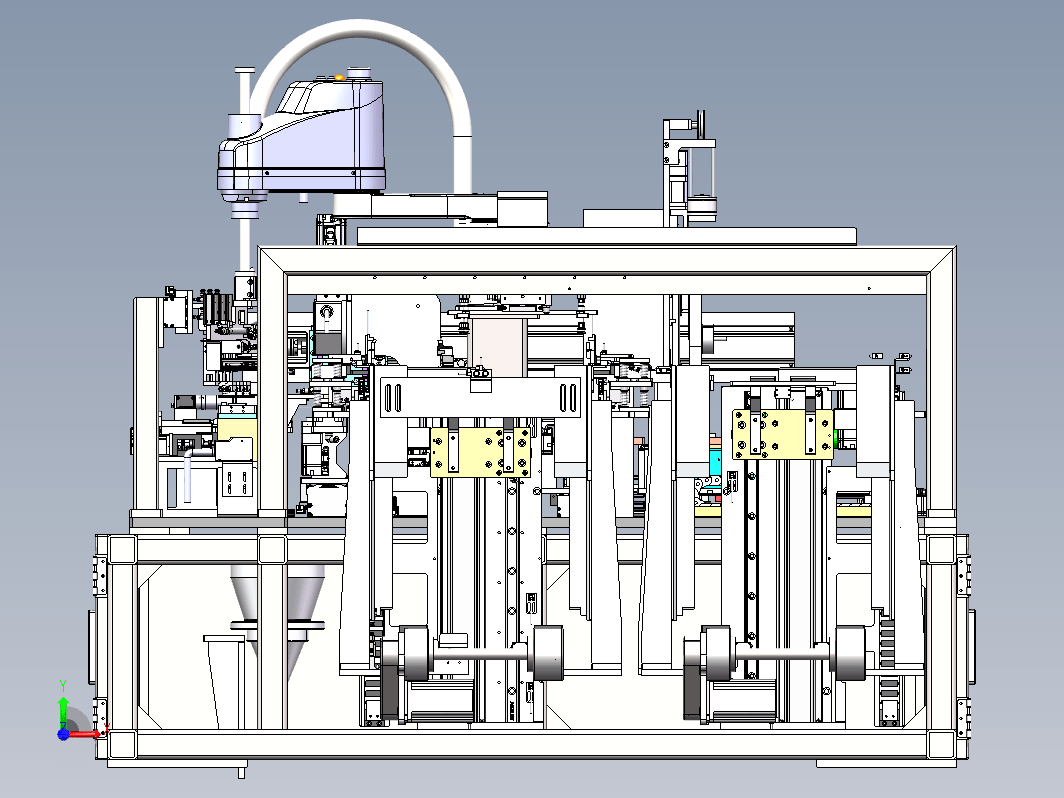
Task: Select the left lower roller shaft
Action: point(480,654)
